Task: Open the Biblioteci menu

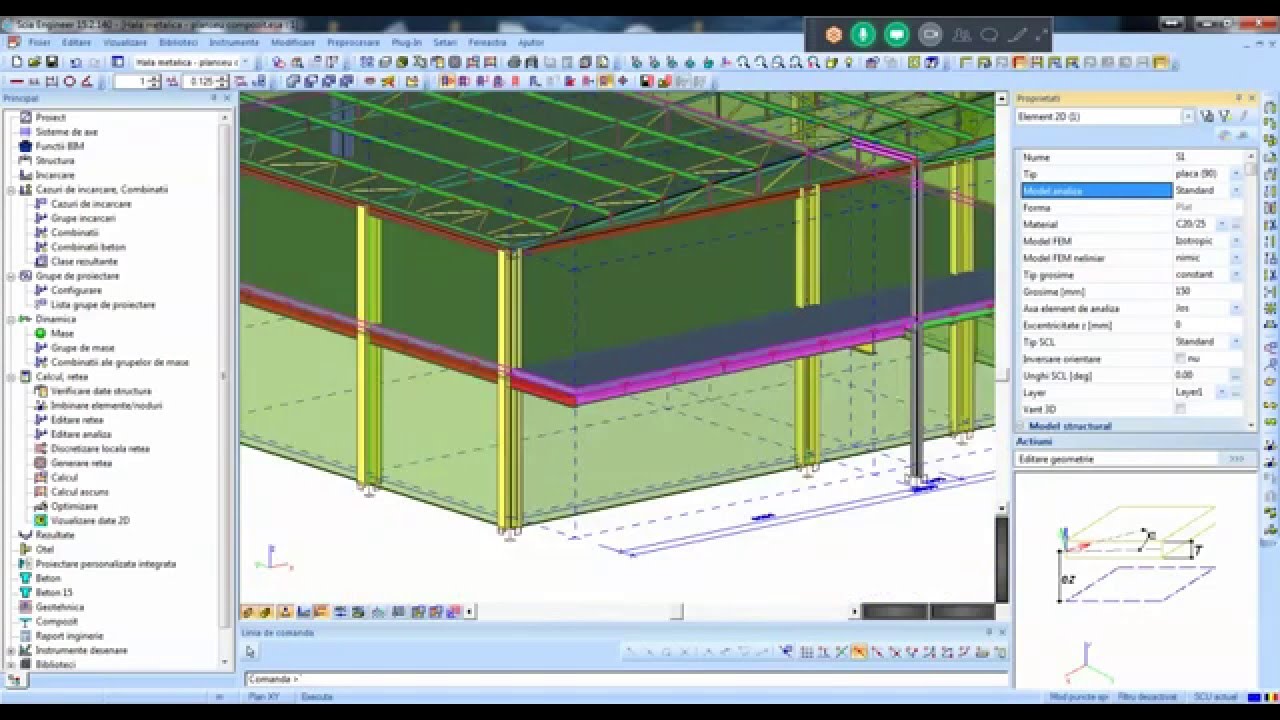Action: pyautogui.click(x=178, y=43)
